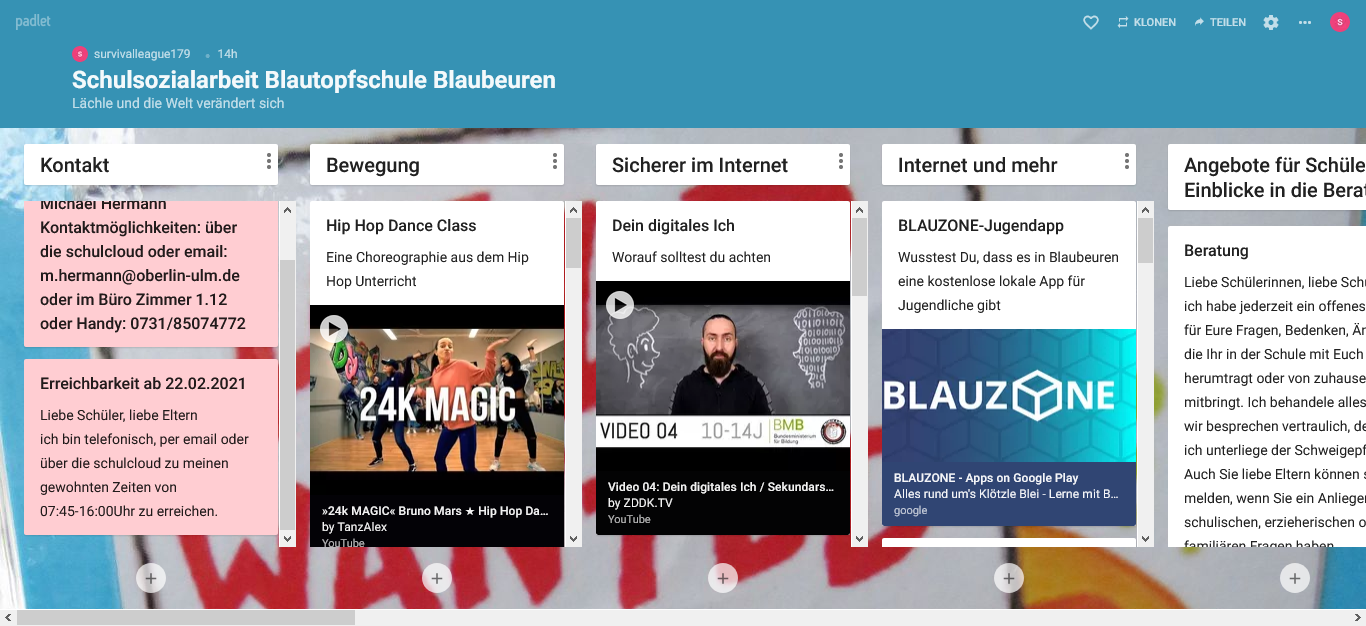Open Internet und mehr column menu
The height and width of the screenshot is (626, 1366).
point(1127,162)
